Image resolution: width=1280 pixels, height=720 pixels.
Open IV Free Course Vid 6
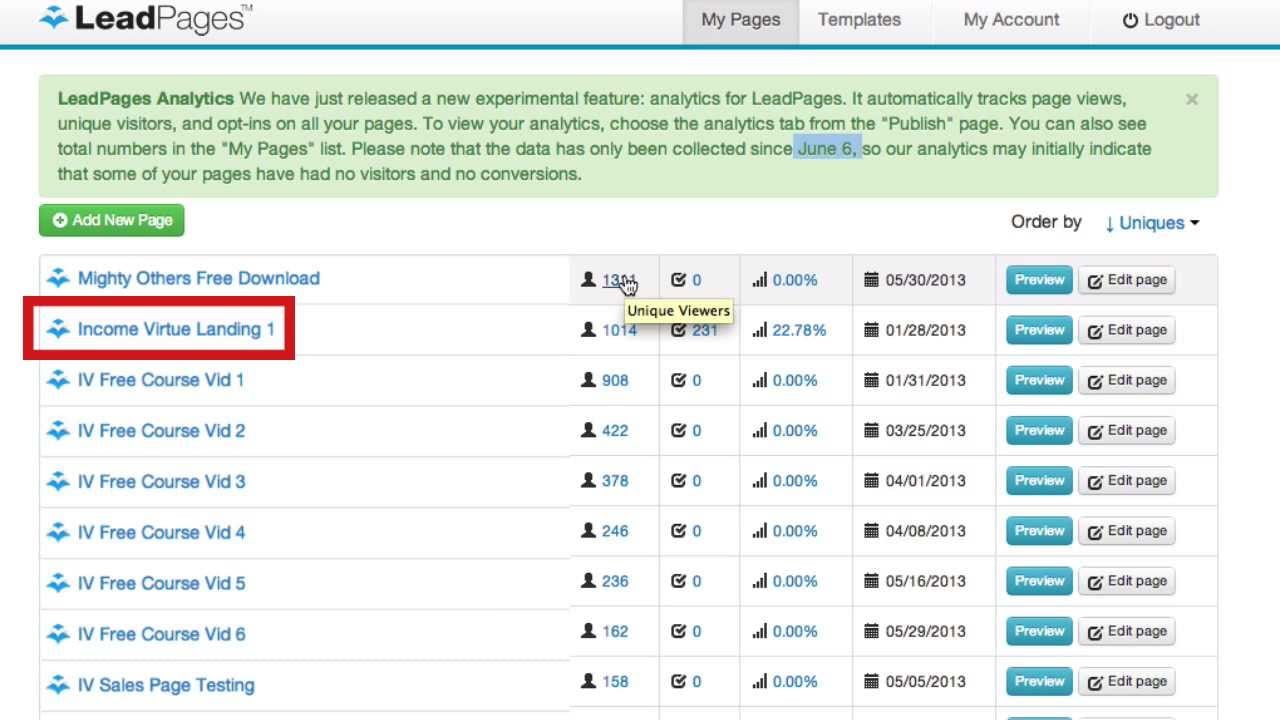tap(161, 634)
